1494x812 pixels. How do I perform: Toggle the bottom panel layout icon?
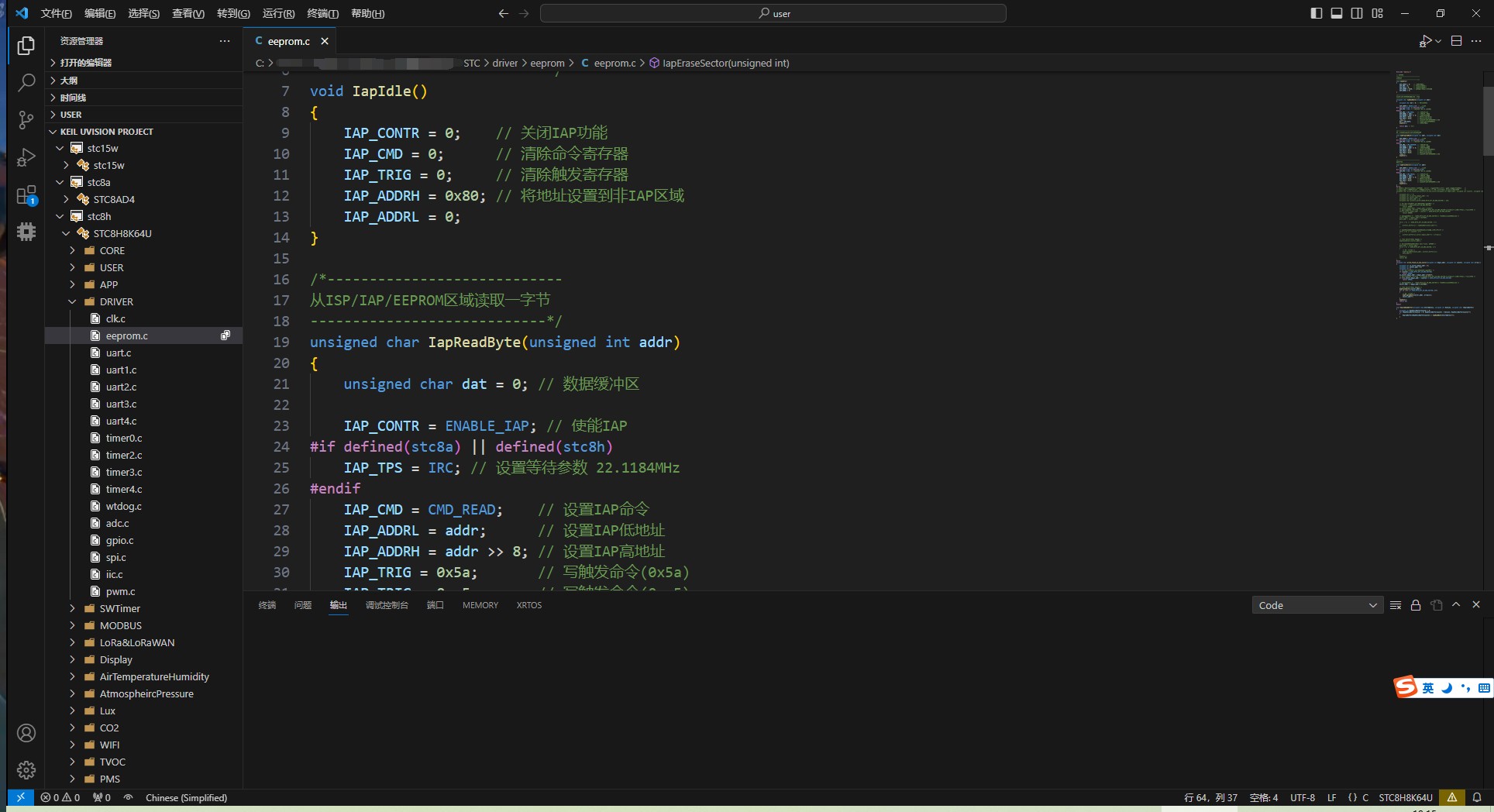tap(1337, 13)
